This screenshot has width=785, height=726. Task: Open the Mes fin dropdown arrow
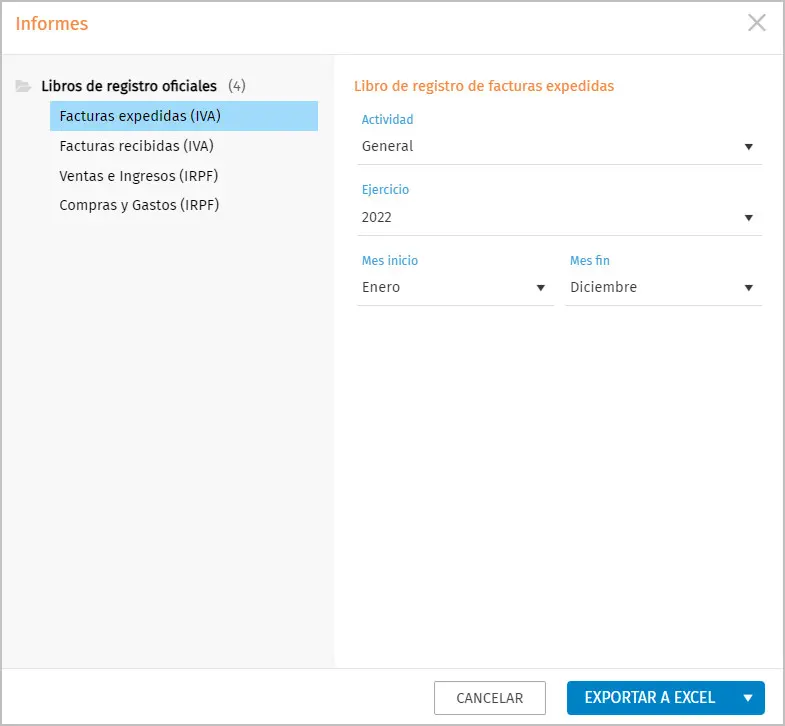(748, 288)
